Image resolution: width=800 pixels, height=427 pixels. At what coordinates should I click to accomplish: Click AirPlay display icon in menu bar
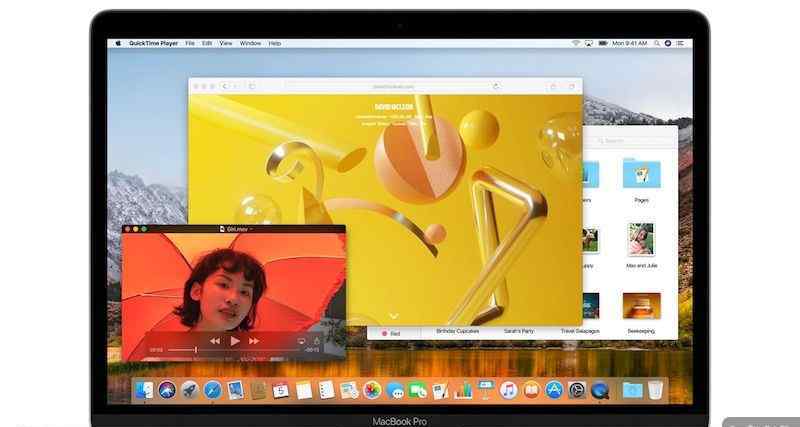point(589,43)
